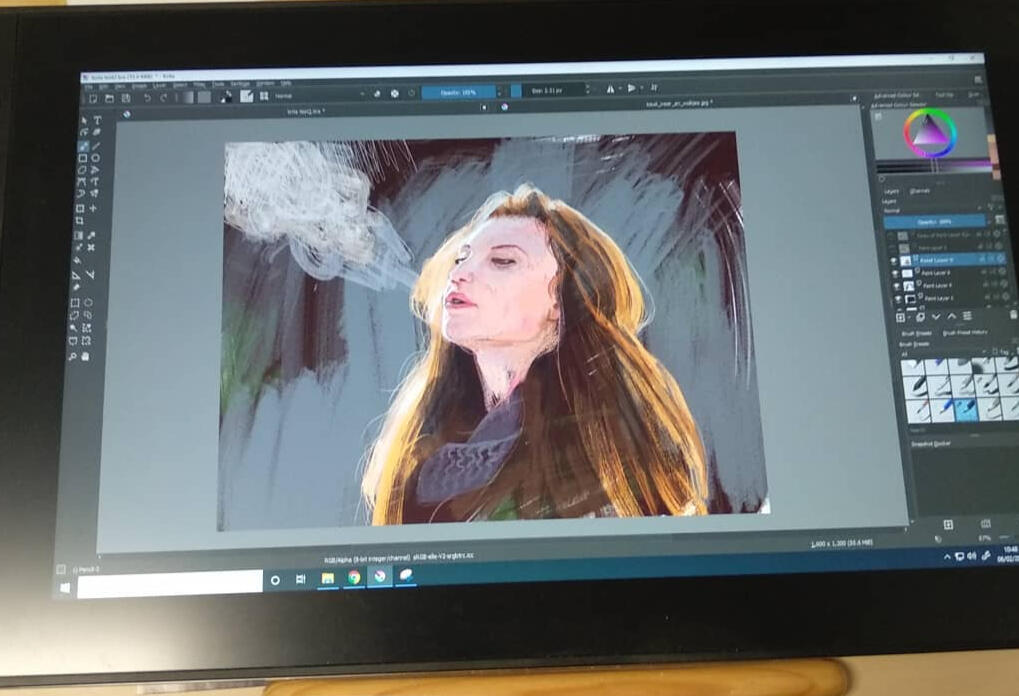Viewport: 1019px width, 696px height.
Task: Hide Paint Layer 8 via eye icon
Action: click(x=895, y=274)
